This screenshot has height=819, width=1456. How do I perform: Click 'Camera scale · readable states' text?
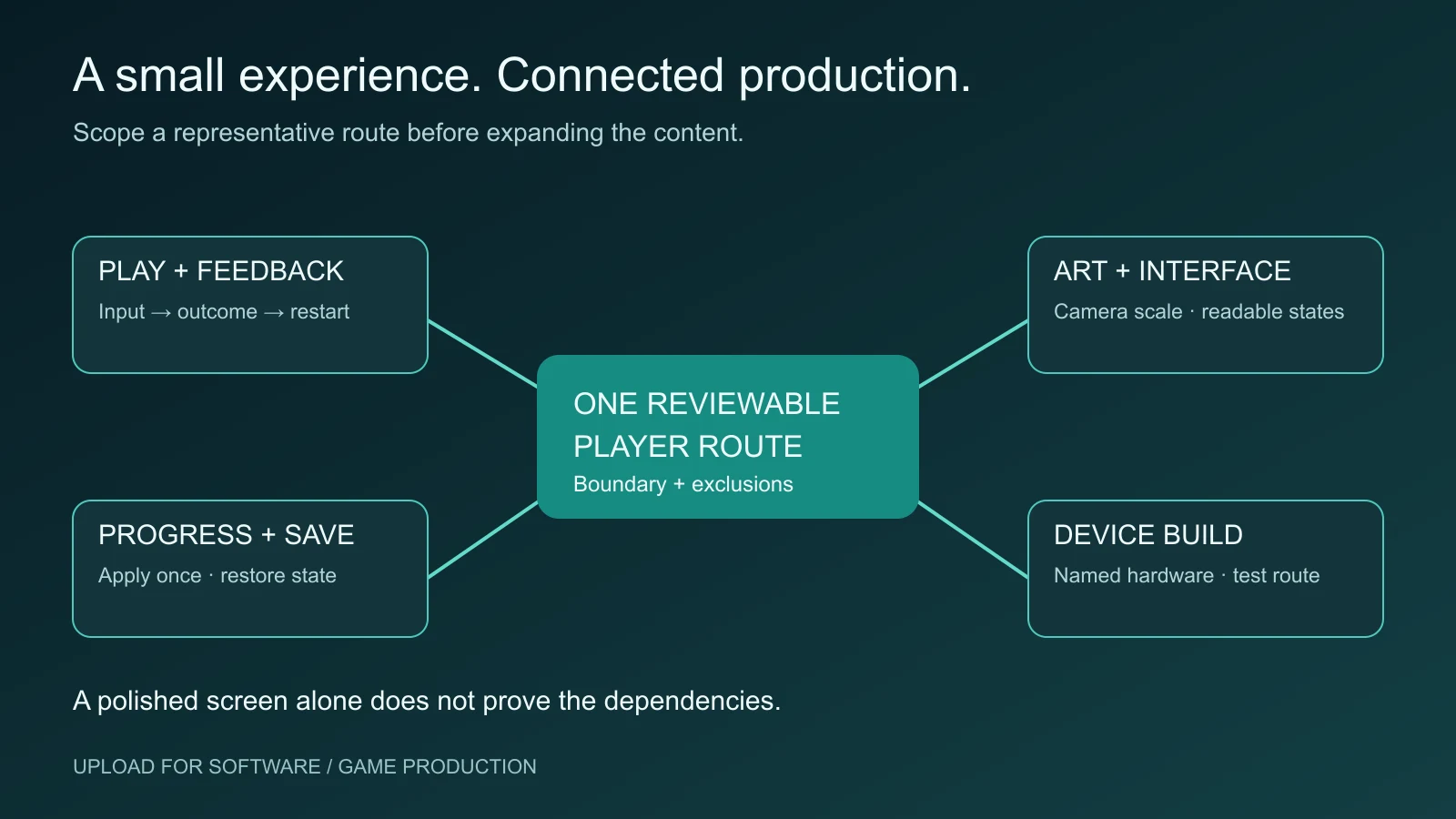coord(1198,312)
